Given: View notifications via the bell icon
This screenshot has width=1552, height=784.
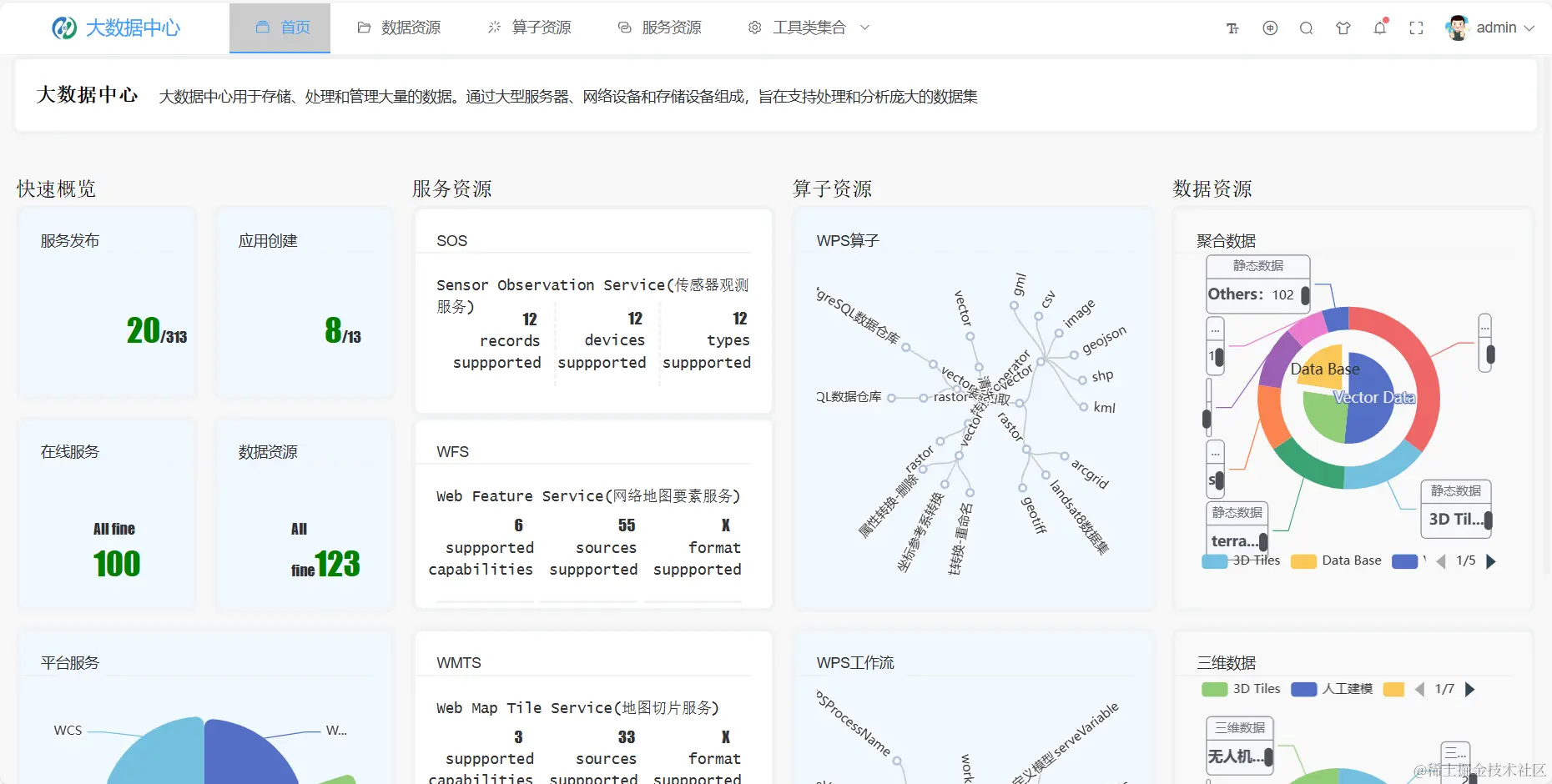Looking at the screenshot, I should click(x=1380, y=28).
